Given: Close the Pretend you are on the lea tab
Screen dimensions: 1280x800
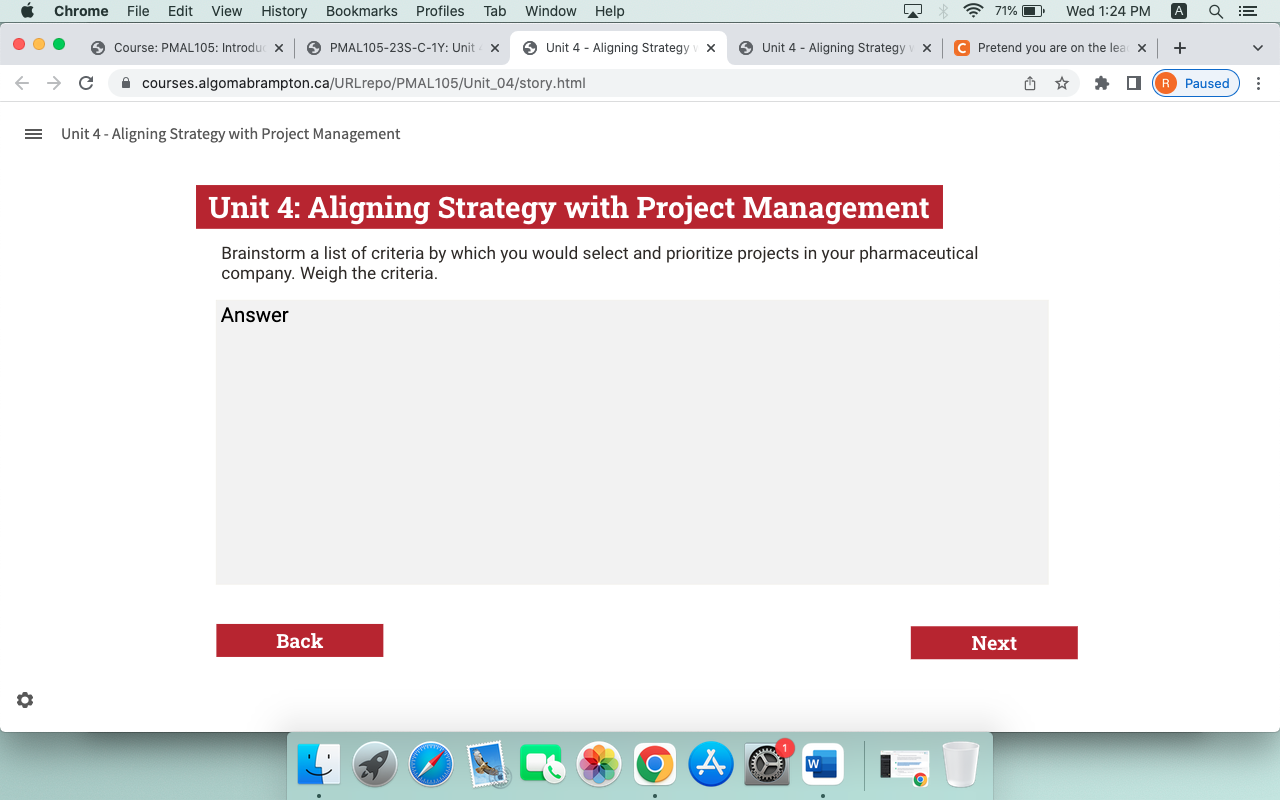Looking at the screenshot, I should point(1142,48).
